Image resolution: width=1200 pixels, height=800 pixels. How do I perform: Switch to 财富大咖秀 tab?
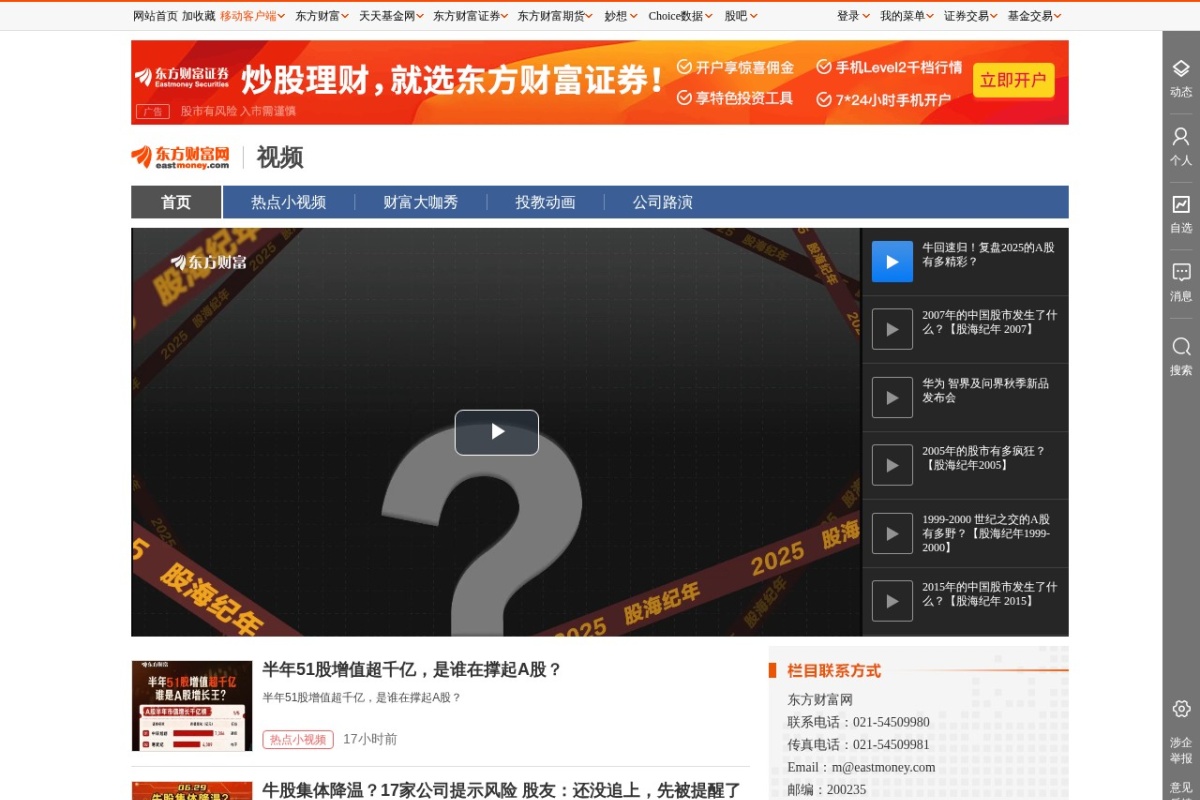pyautogui.click(x=421, y=202)
